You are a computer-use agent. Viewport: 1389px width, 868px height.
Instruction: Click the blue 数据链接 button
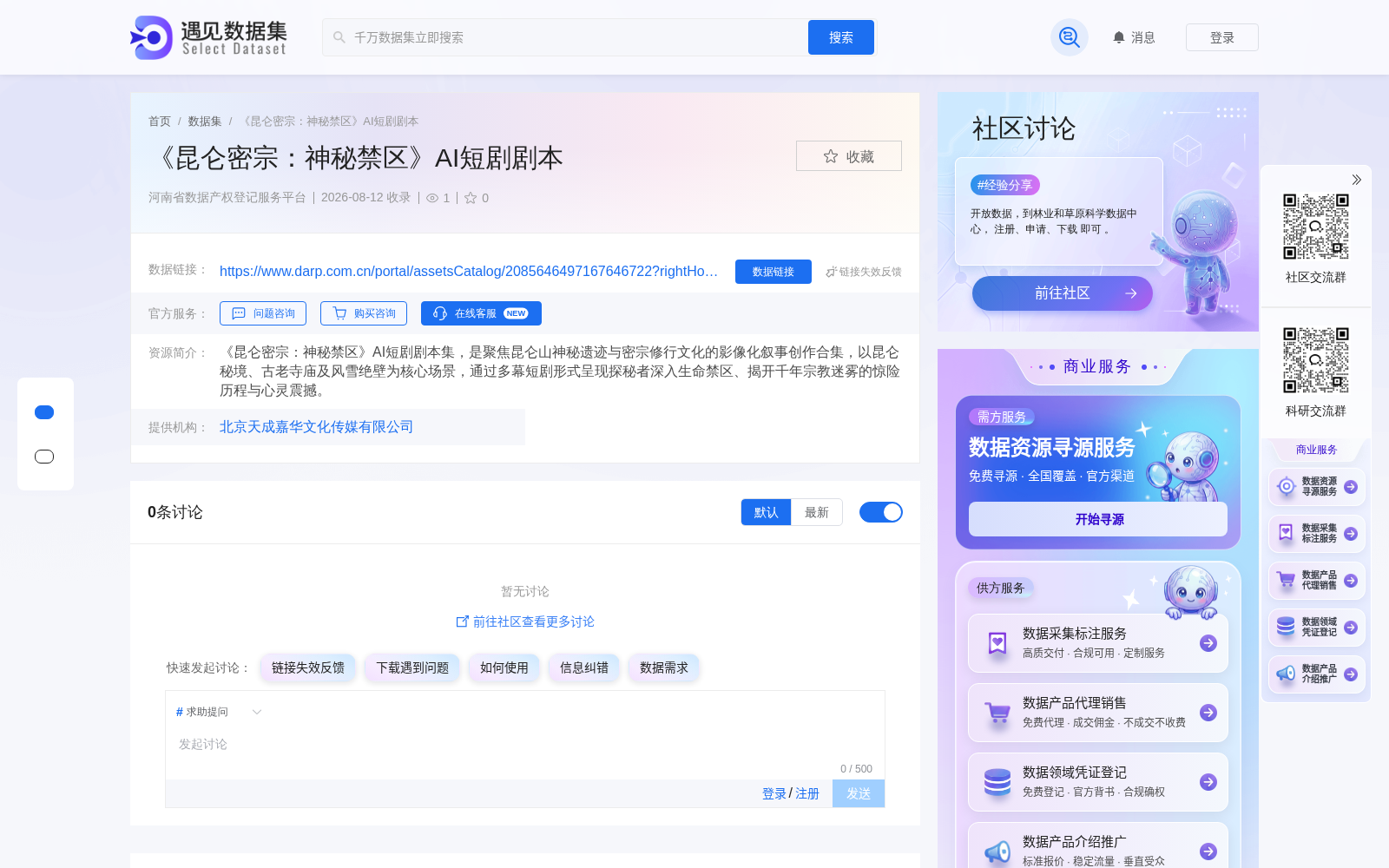coord(773,272)
